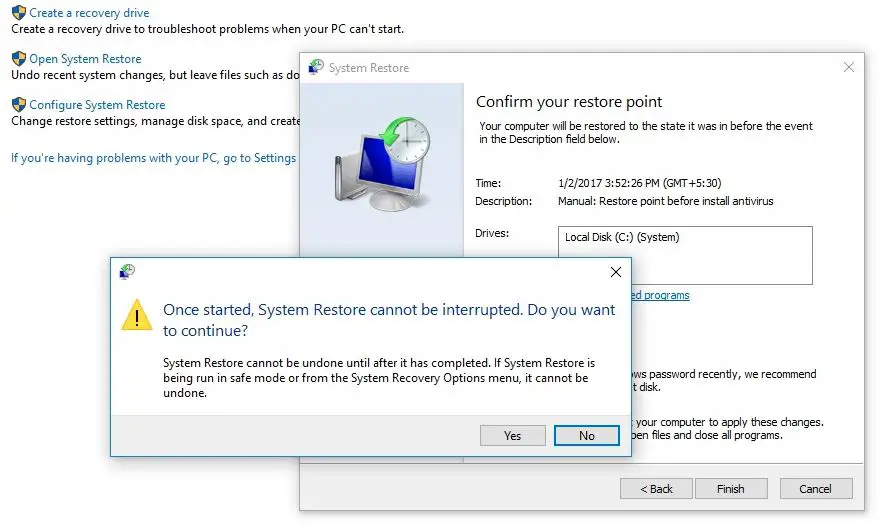Open System Restore from the Recovery list
Viewport: 888px width, 528px height.
85,59
